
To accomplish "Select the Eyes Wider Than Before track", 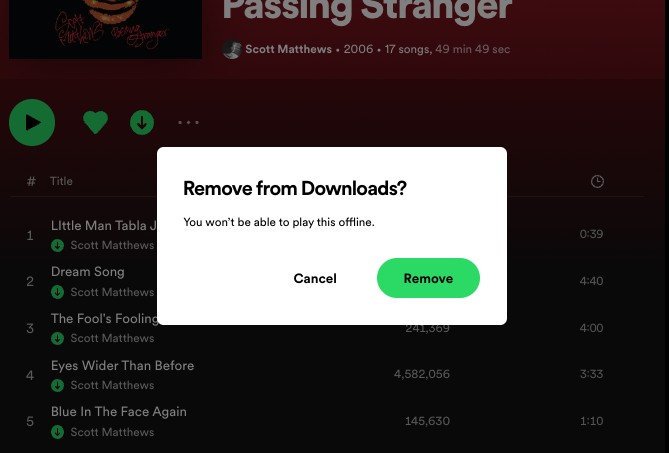I will [327, 375].
